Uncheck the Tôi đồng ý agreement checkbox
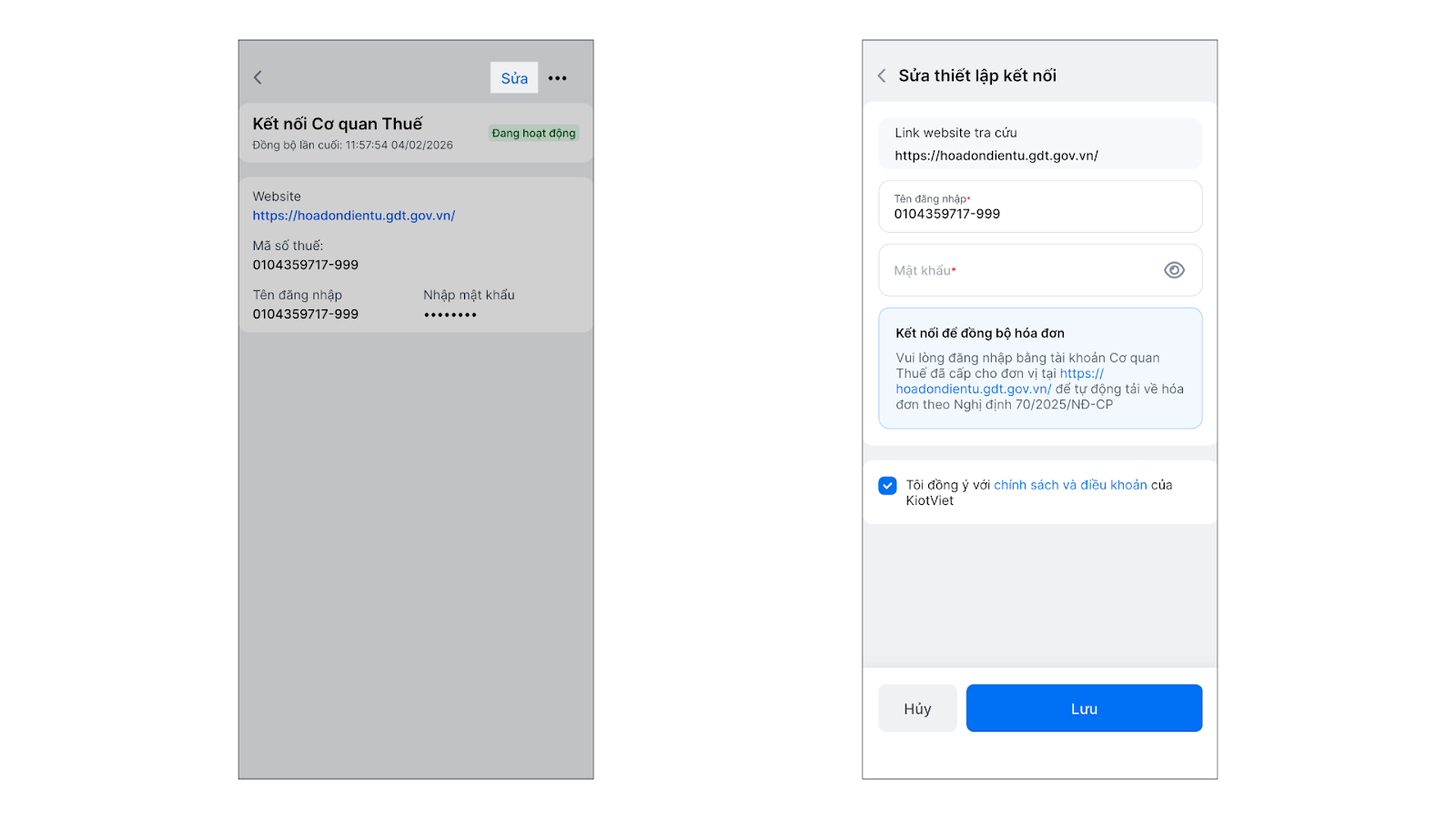Image resolution: width=1456 pixels, height=819 pixels. (x=887, y=486)
